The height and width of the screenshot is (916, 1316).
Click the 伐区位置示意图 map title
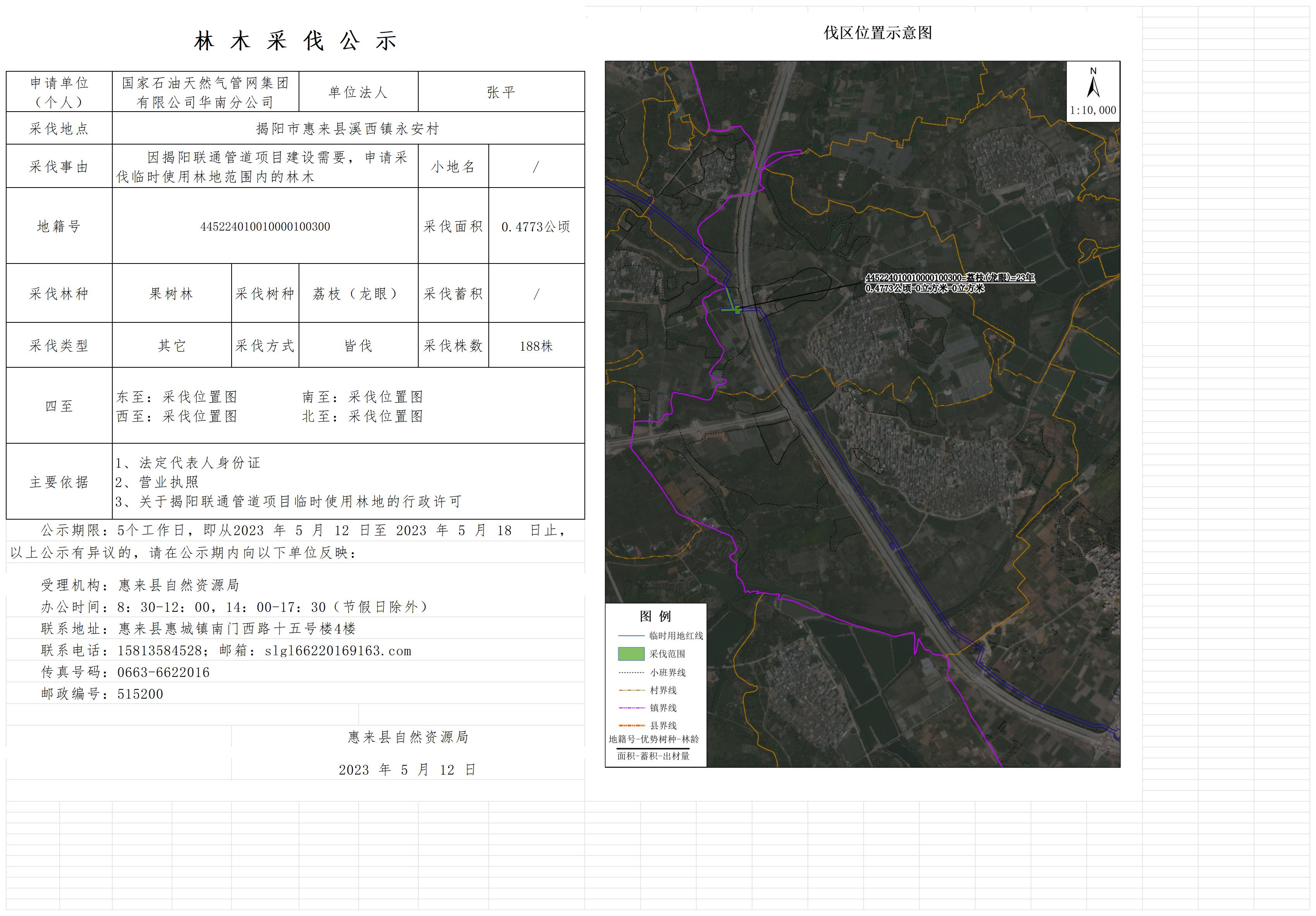coord(878,33)
